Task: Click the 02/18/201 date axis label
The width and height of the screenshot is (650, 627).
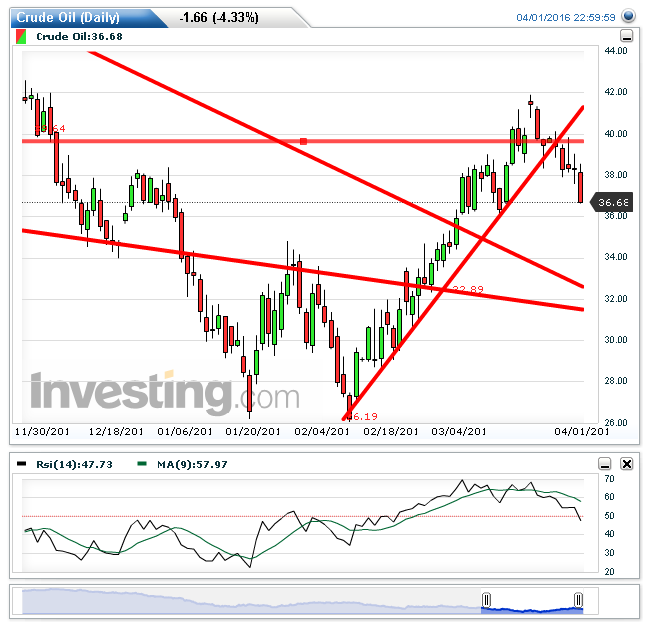Action: click(391, 431)
